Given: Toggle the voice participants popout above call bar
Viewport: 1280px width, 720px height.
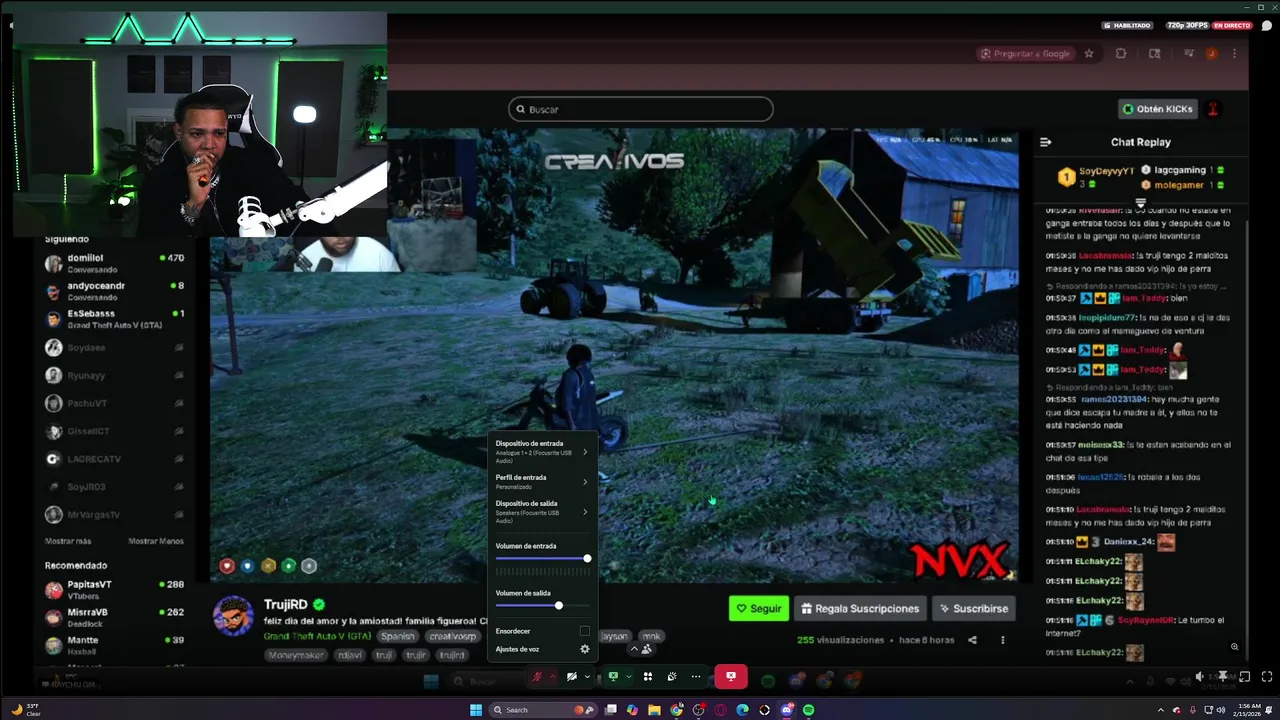Looking at the screenshot, I should 640,649.
